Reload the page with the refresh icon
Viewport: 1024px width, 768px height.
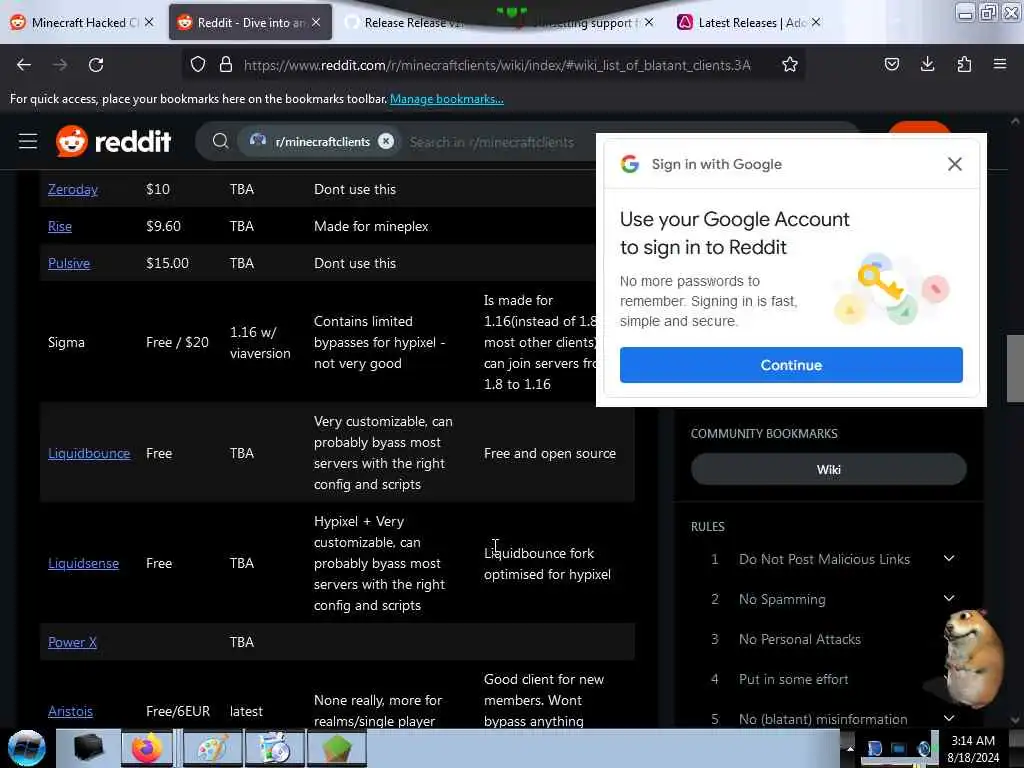click(96, 65)
